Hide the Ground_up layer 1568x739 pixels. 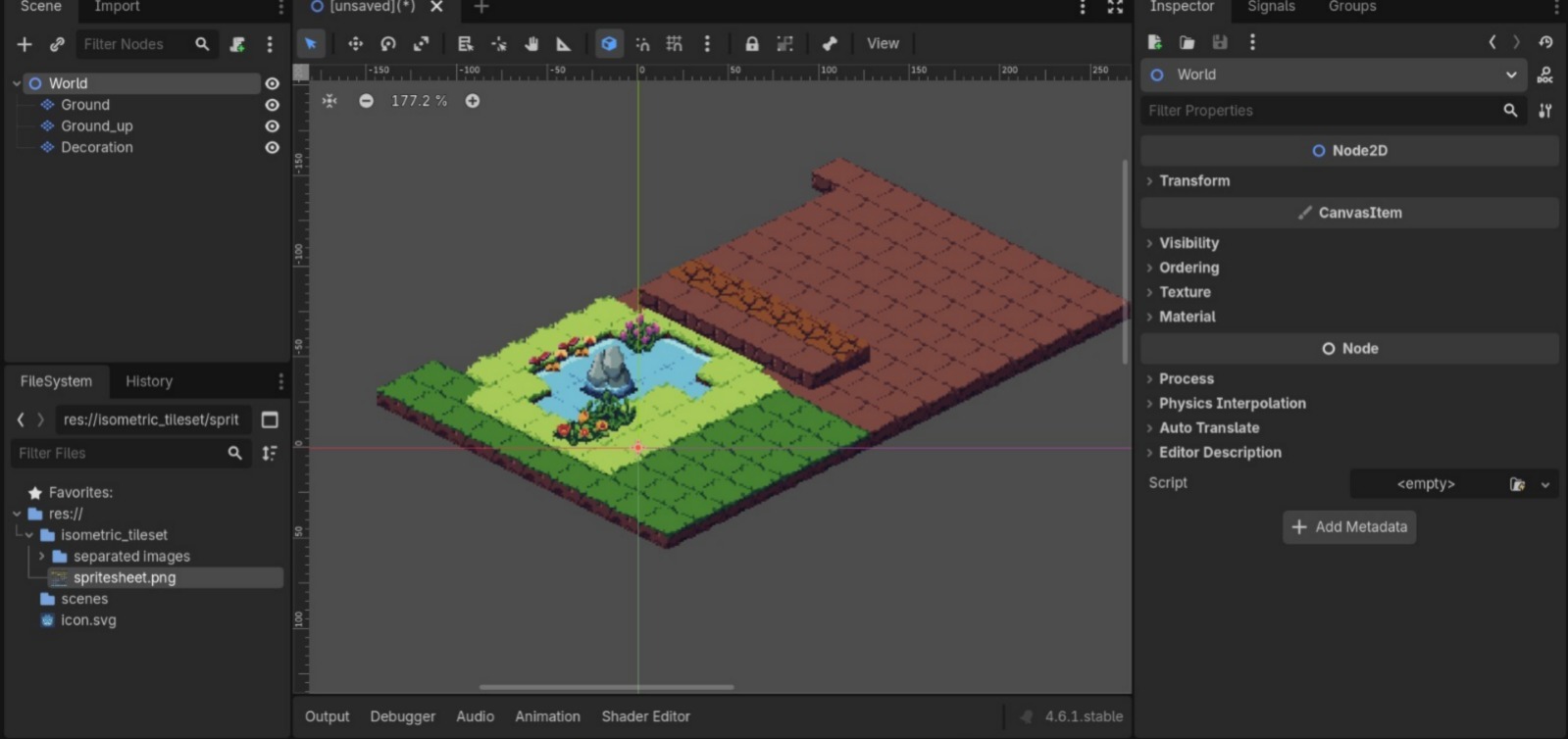click(x=273, y=126)
